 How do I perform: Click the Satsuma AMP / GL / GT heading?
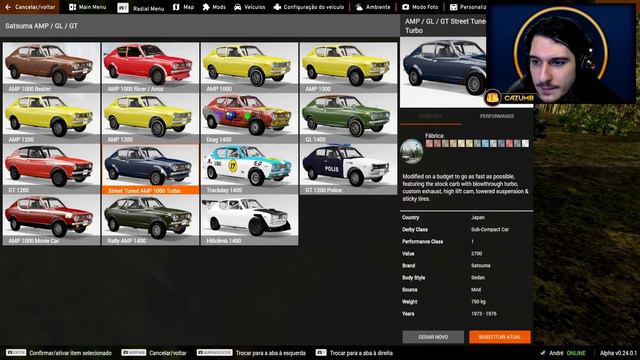coord(41,26)
